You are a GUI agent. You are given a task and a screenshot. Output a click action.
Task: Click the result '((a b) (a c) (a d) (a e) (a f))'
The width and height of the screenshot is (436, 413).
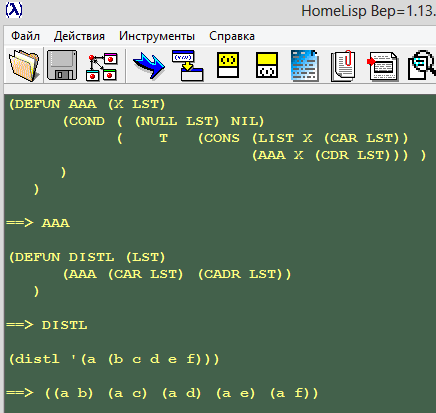[182, 393]
